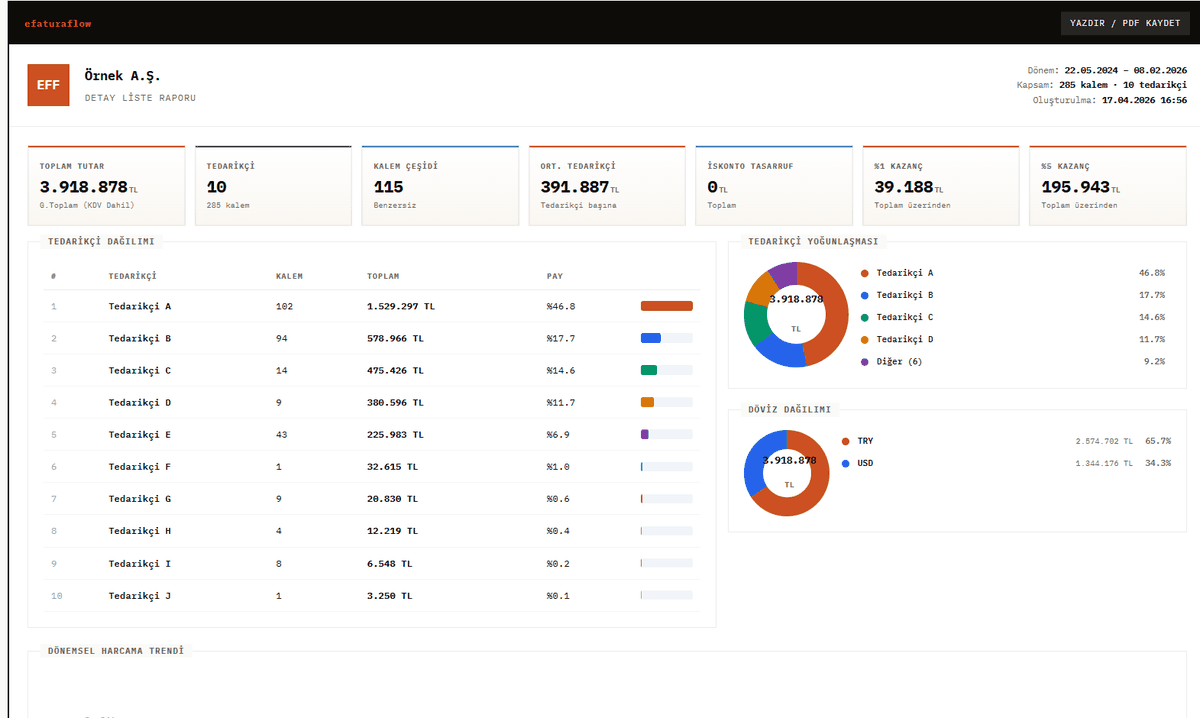Open the TEDARİKÇİ 10 summary card
The image size is (1200, 718).
[x=273, y=186]
